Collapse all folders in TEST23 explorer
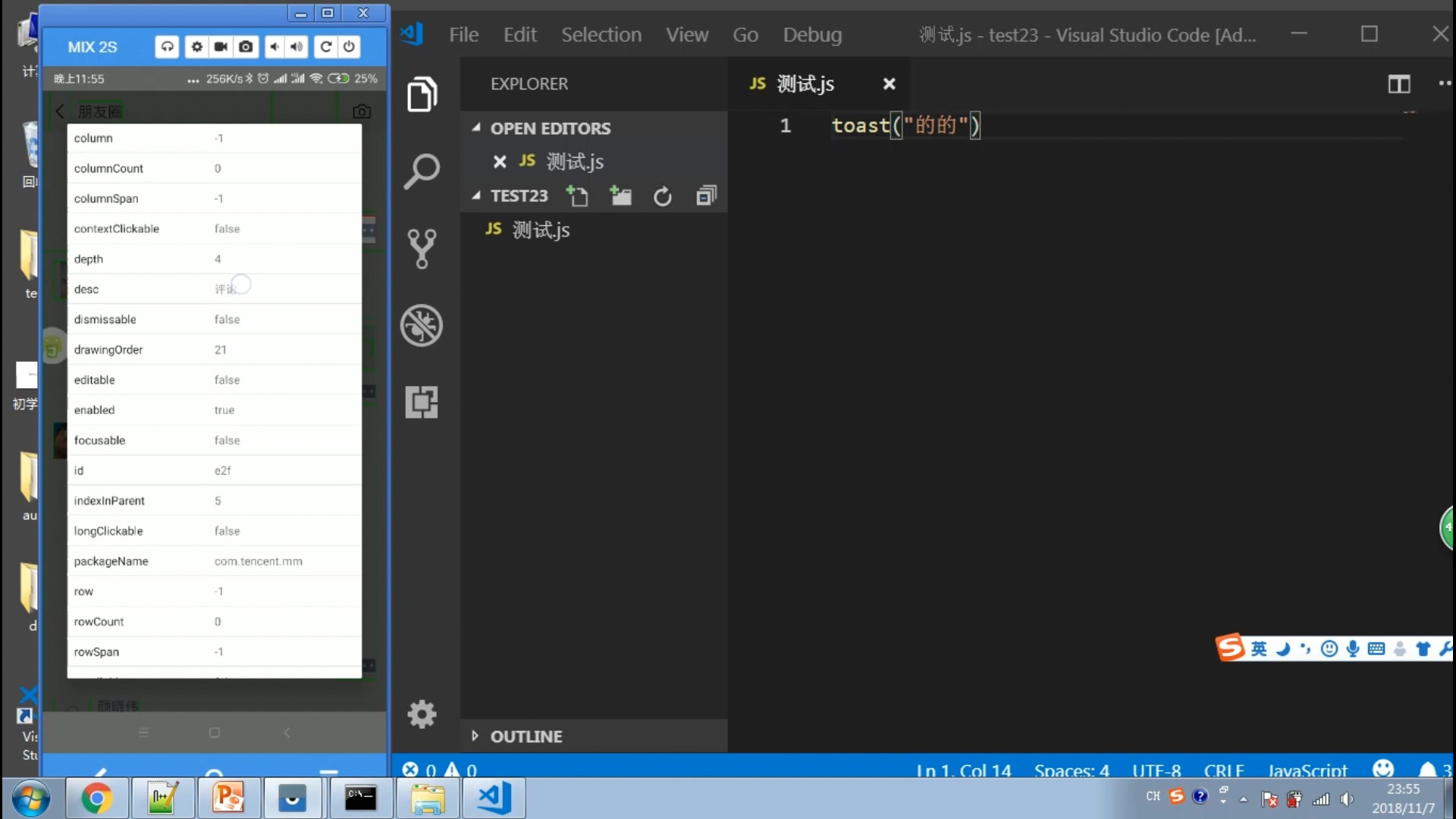Viewport: 1456px width, 819px height. point(706,196)
